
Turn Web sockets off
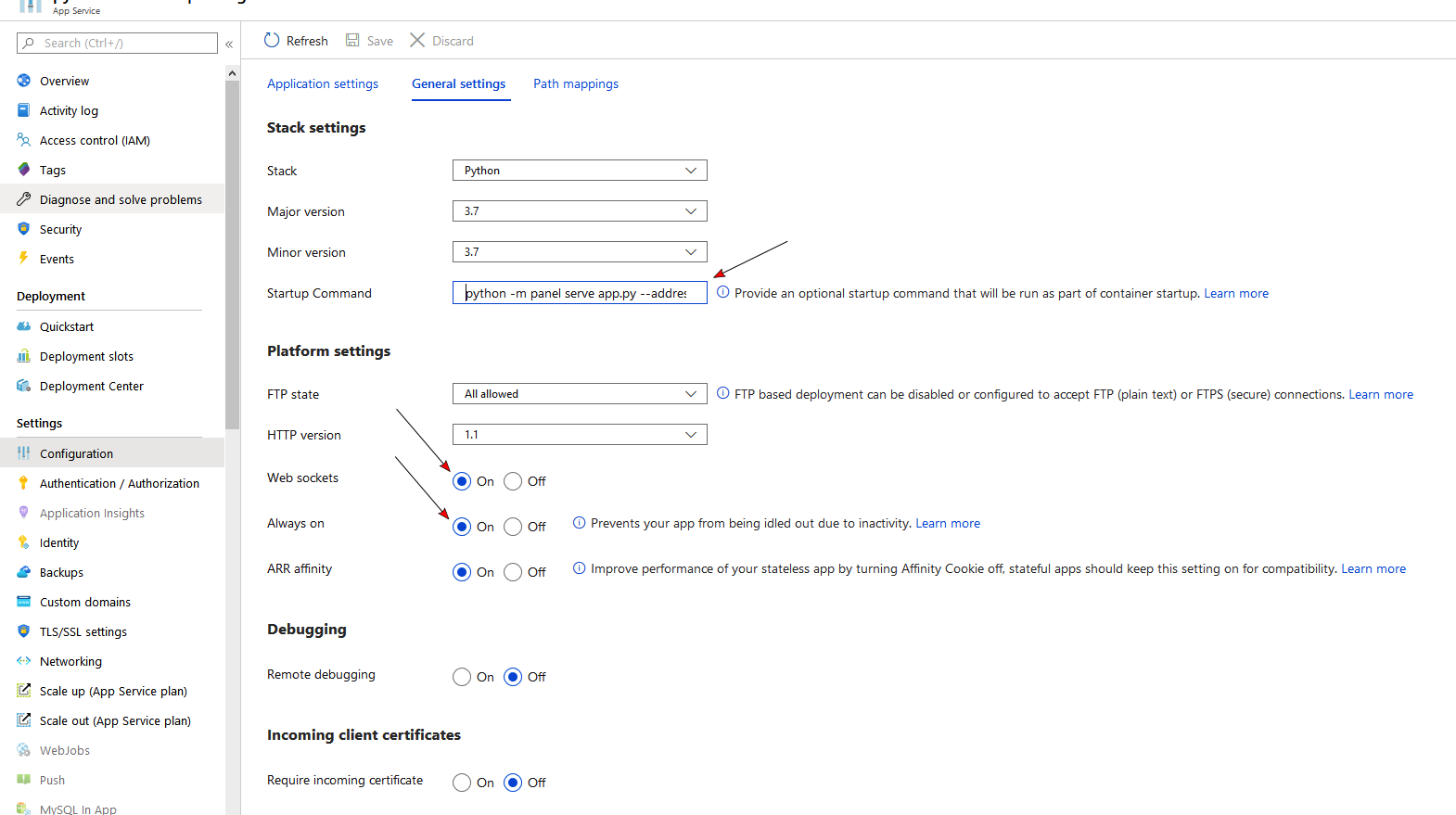(x=513, y=481)
